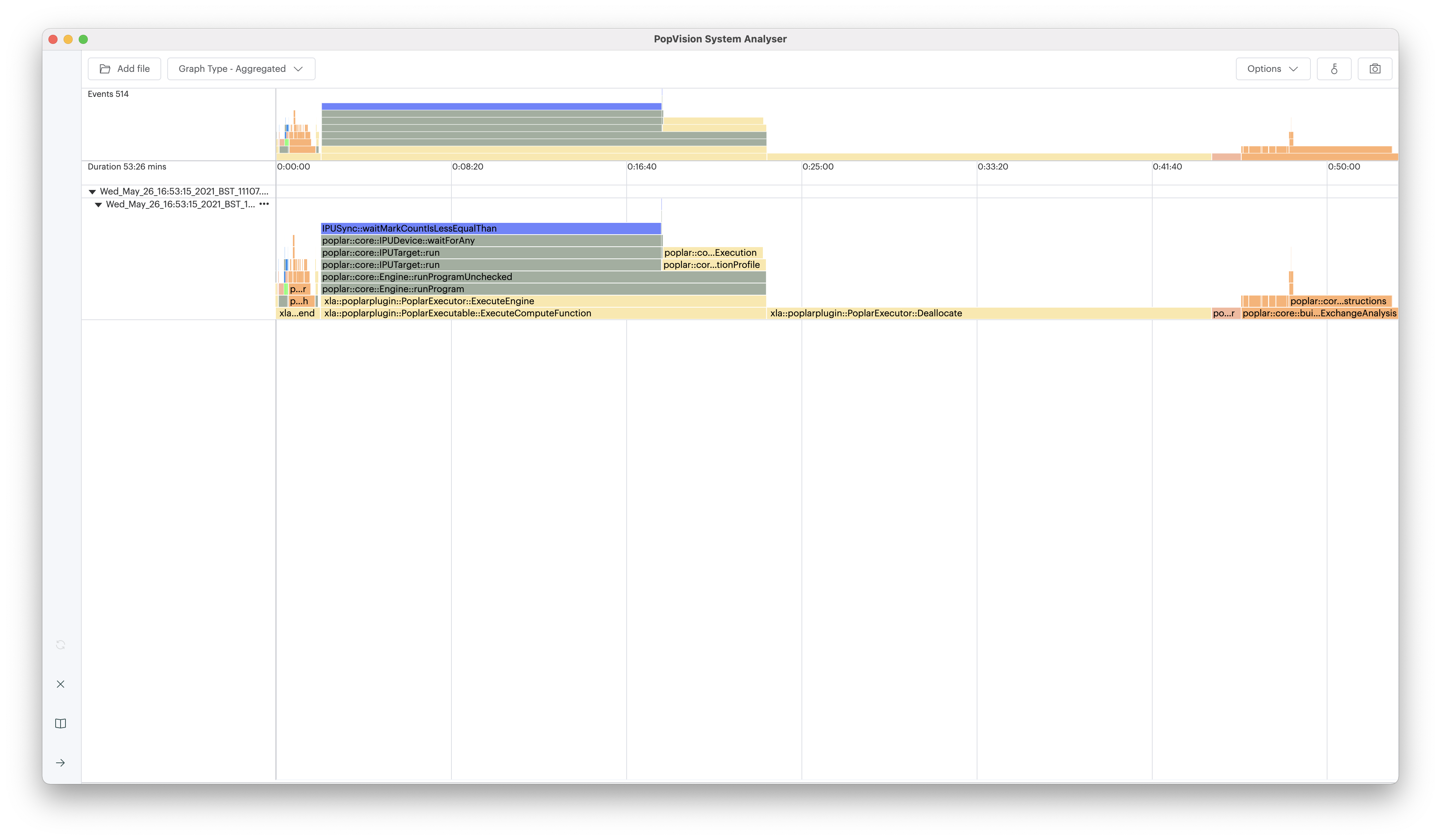
Task: Open documentation via the book icon in sidebar
Action: pyautogui.click(x=61, y=723)
